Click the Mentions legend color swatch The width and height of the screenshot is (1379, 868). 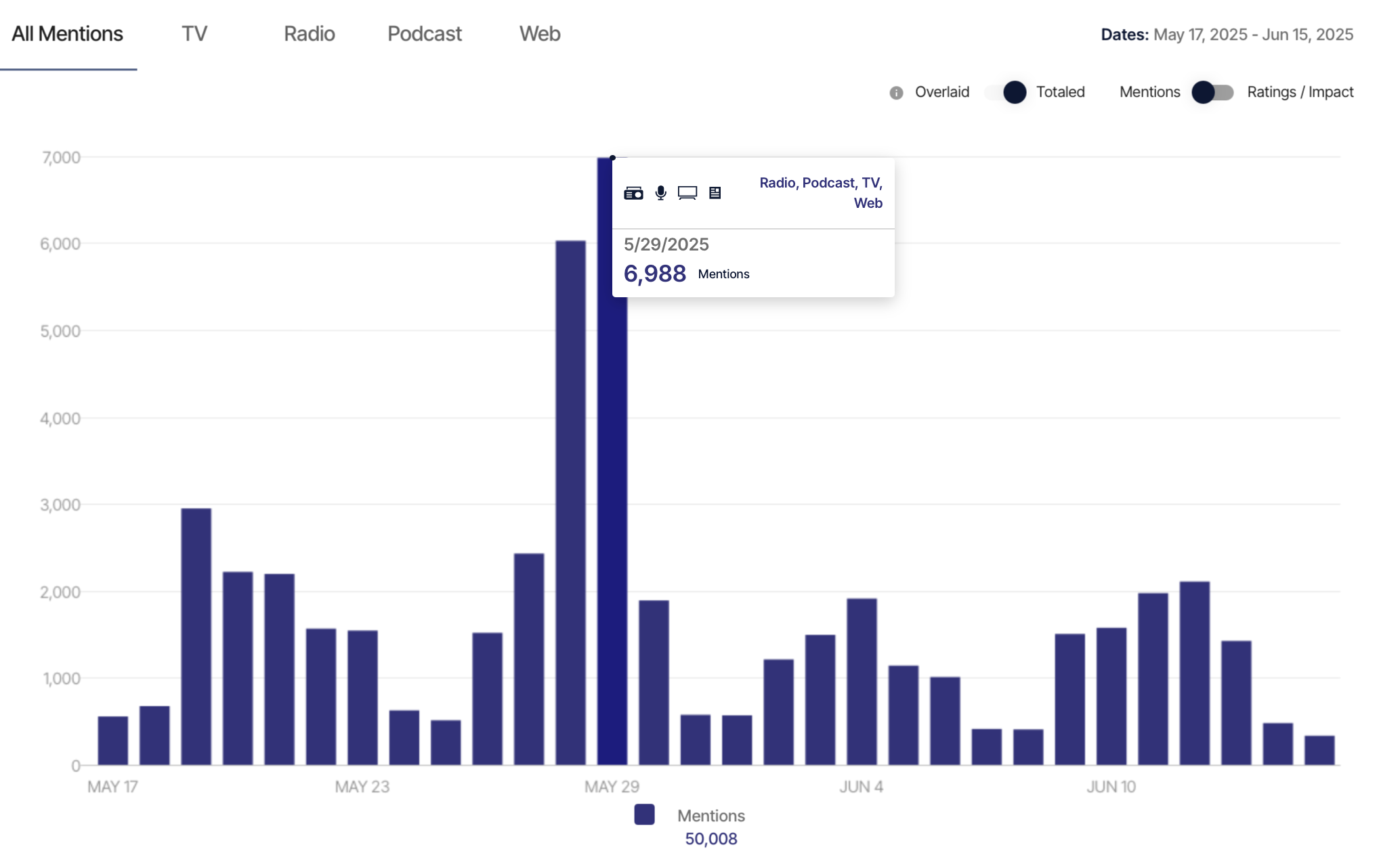point(644,815)
